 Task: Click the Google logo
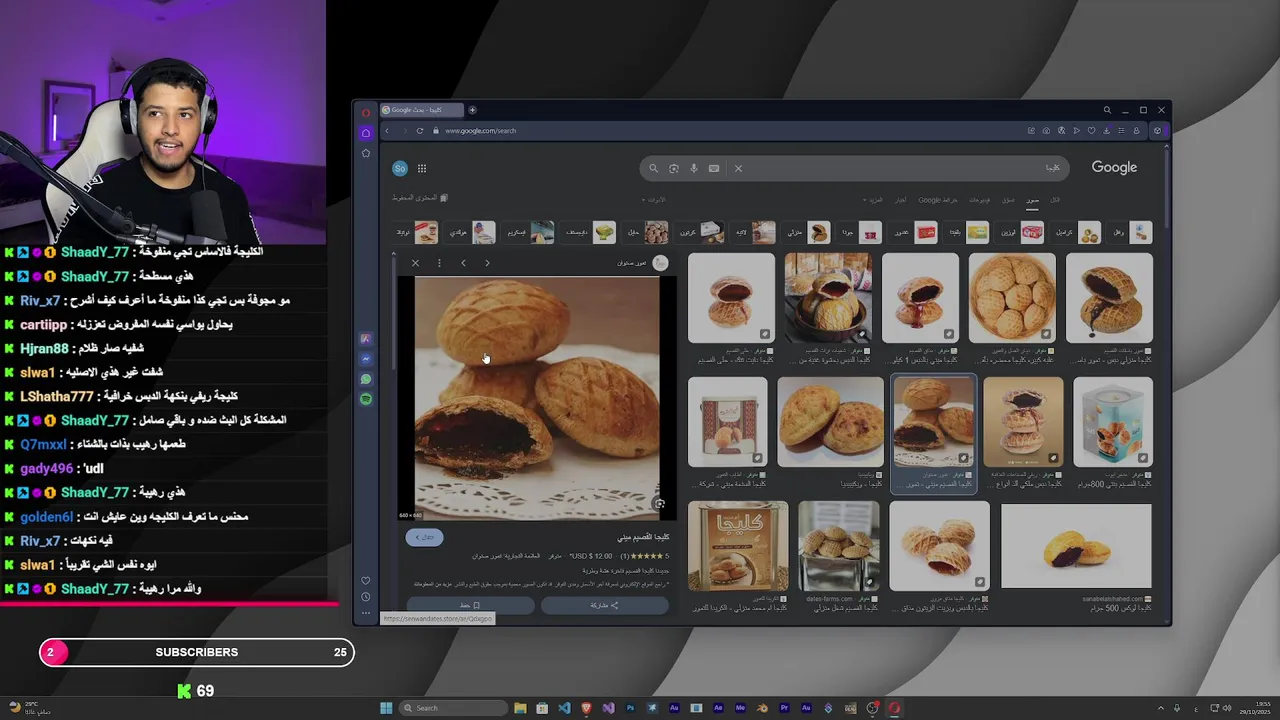tap(1114, 167)
